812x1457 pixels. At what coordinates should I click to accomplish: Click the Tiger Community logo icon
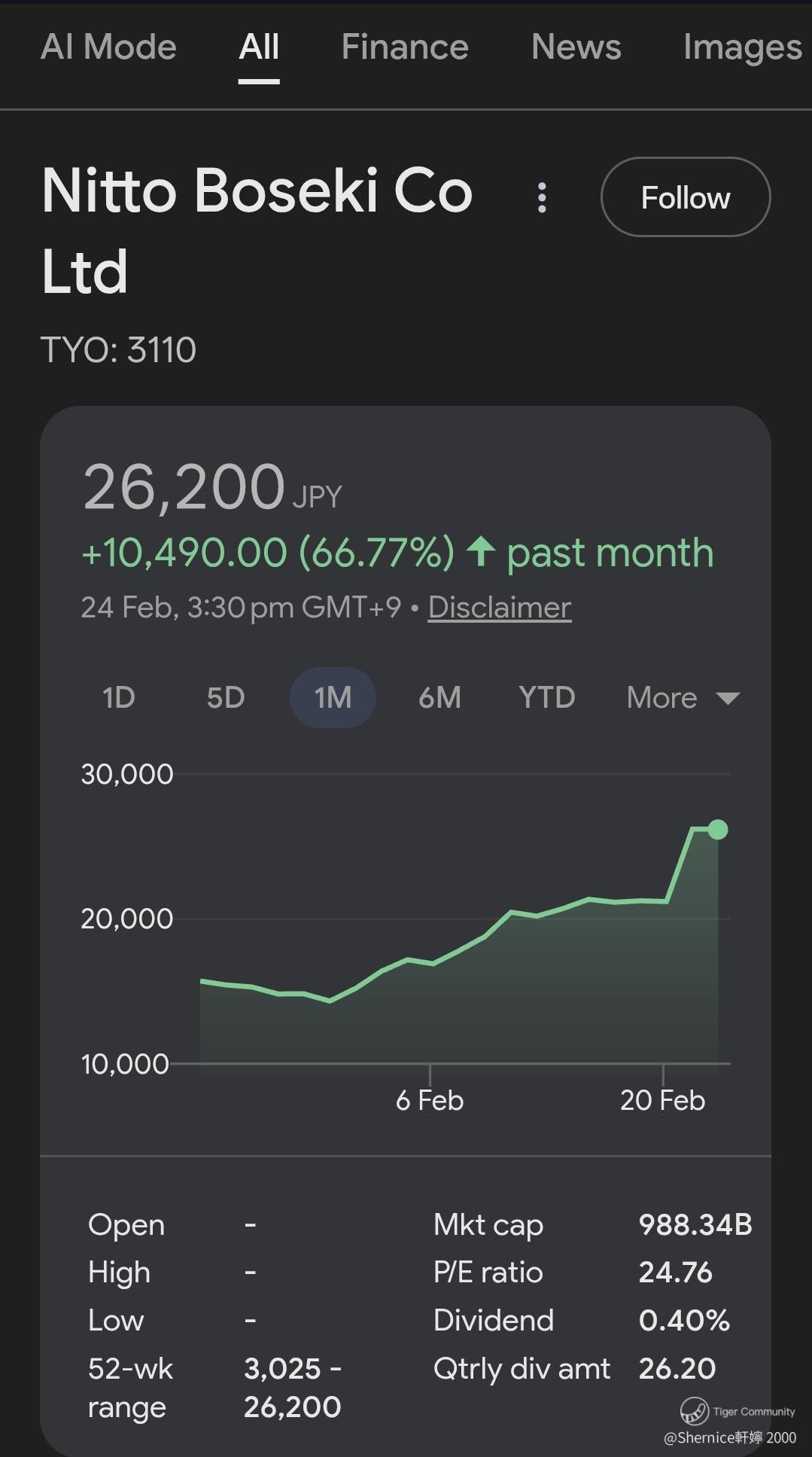tap(694, 1410)
